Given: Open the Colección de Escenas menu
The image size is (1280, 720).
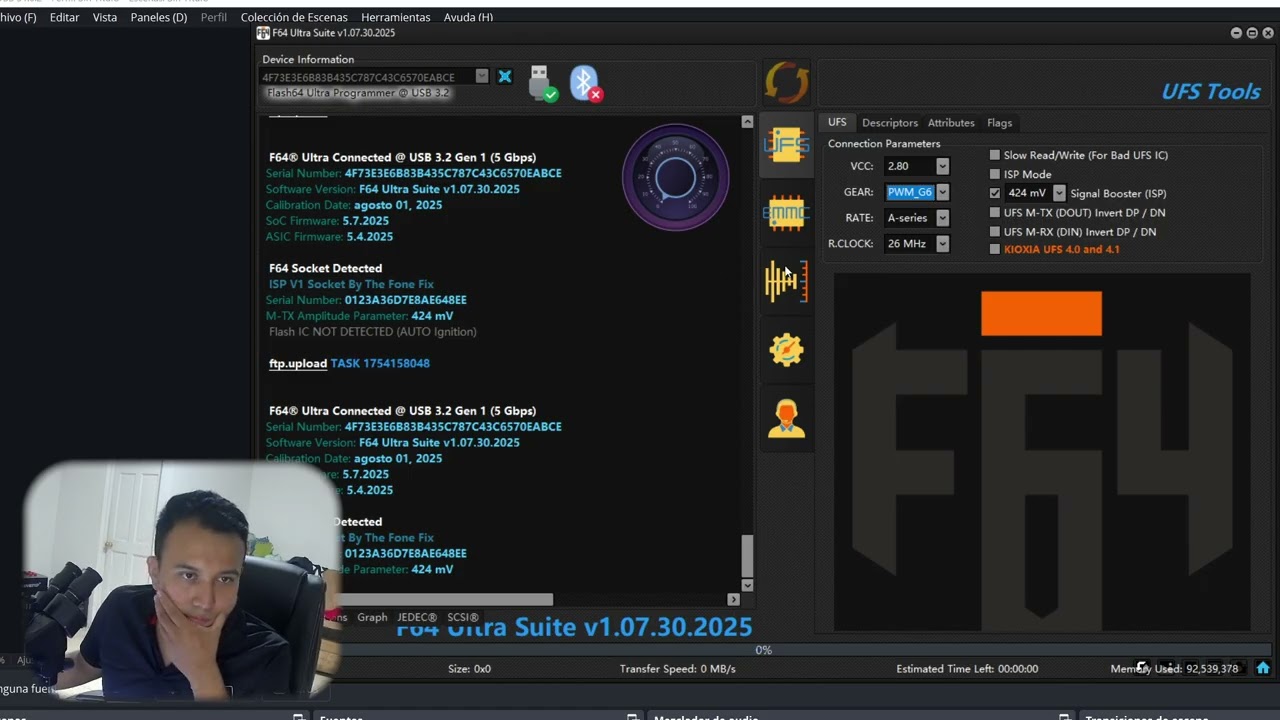Looking at the screenshot, I should tap(294, 17).
